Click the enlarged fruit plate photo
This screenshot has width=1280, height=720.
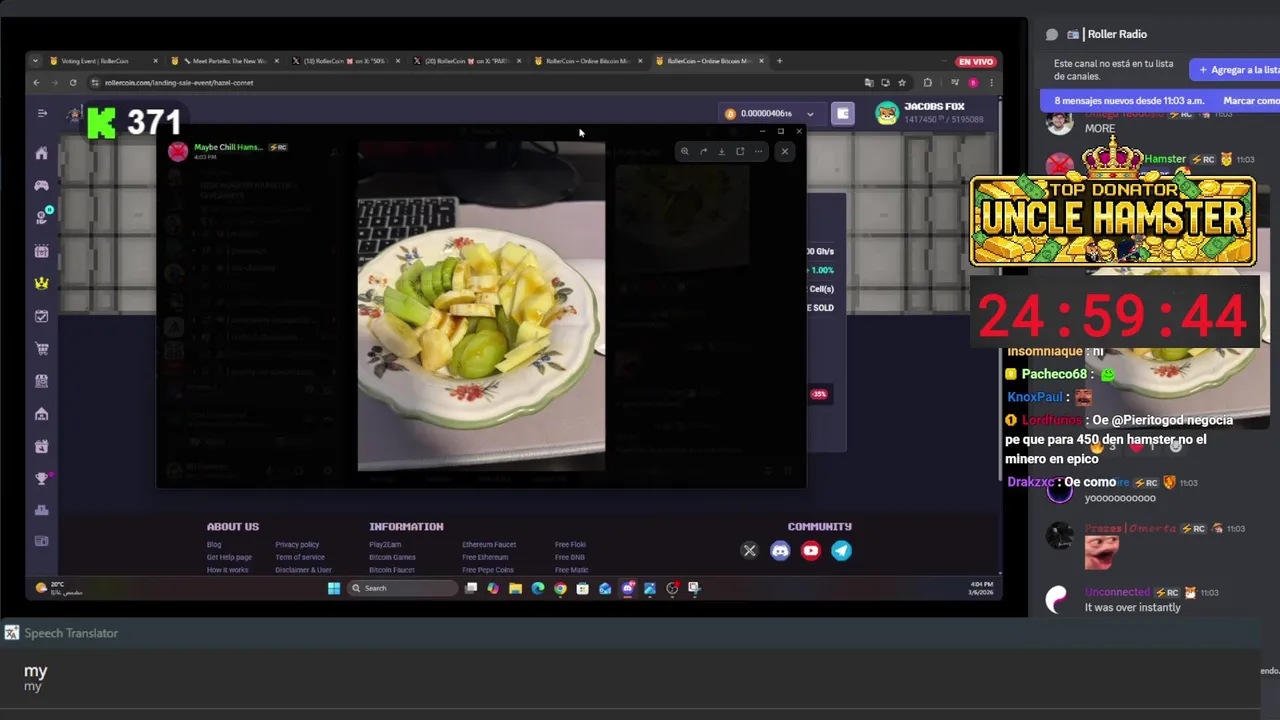coord(481,306)
